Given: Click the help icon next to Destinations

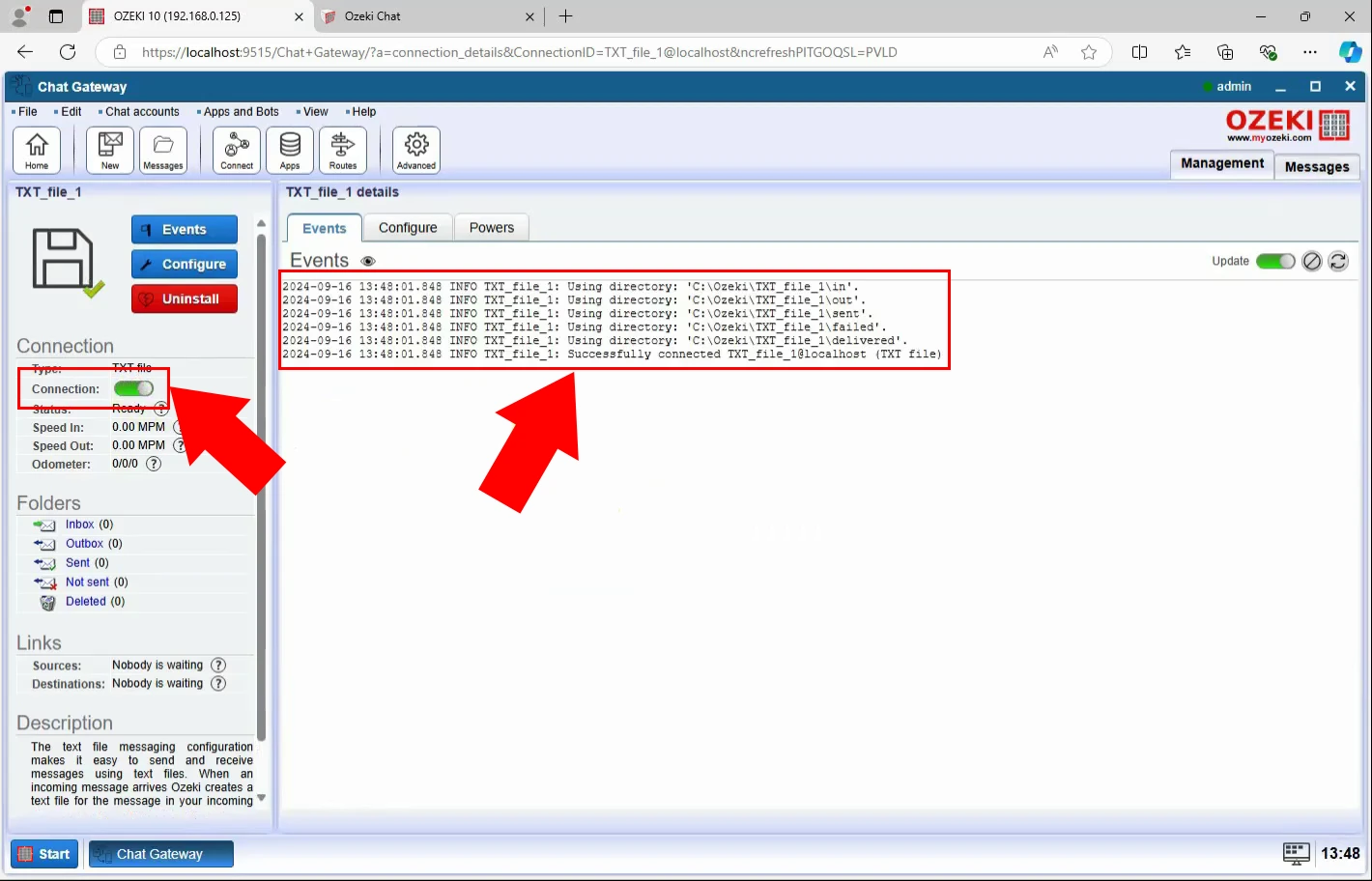Looking at the screenshot, I should 218,683.
